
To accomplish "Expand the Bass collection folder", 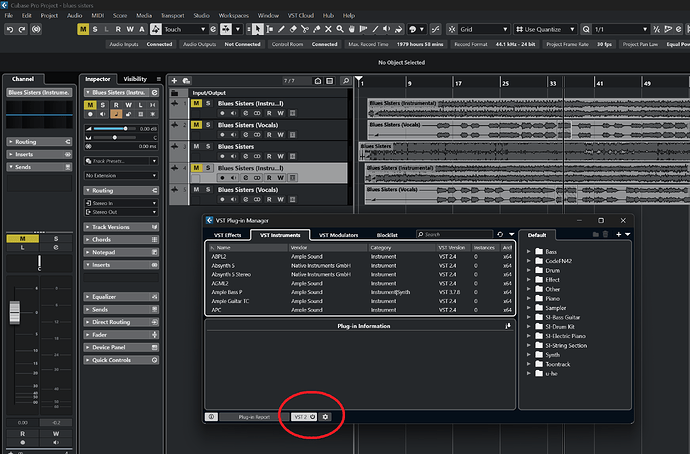I will click(x=529, y=252).
